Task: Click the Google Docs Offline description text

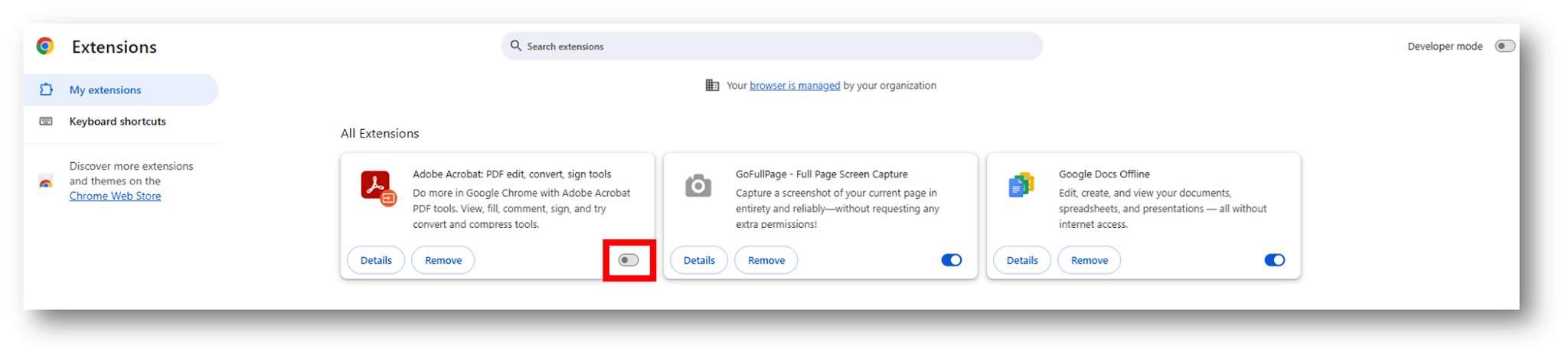Action: [1162, 209]
